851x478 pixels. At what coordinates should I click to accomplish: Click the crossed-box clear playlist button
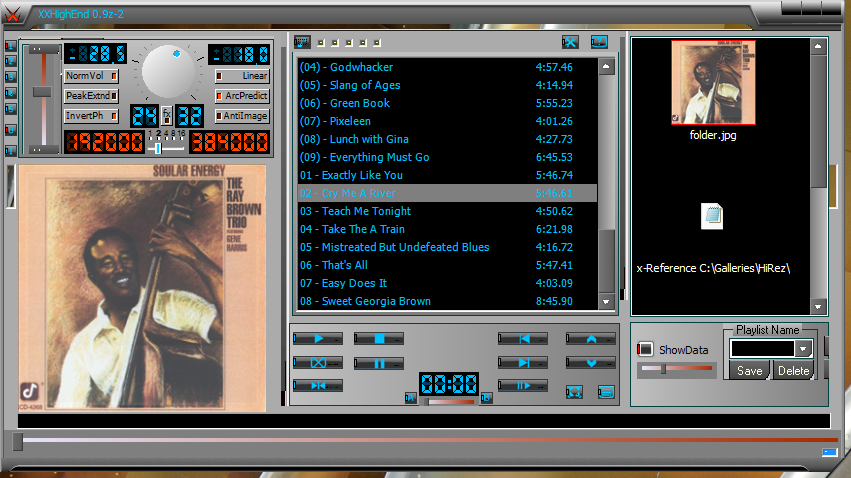(318, 362)
